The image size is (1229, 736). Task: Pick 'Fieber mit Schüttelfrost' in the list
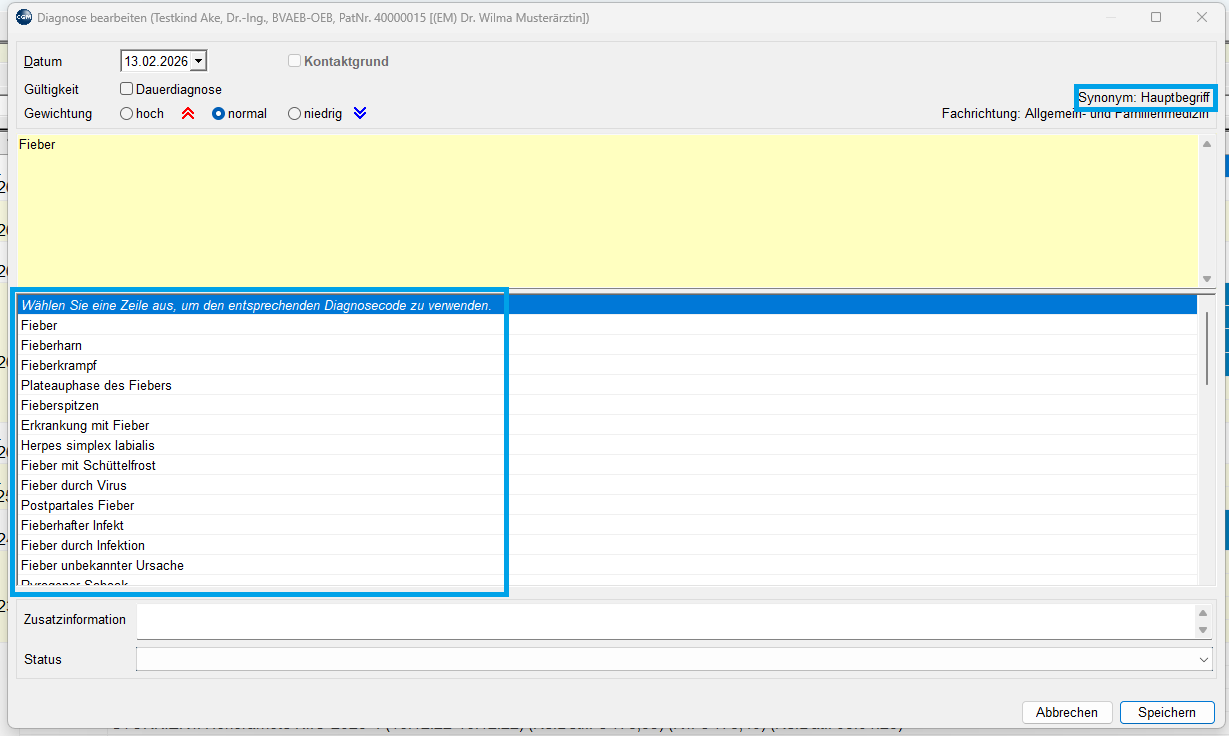tap(88, 465)
